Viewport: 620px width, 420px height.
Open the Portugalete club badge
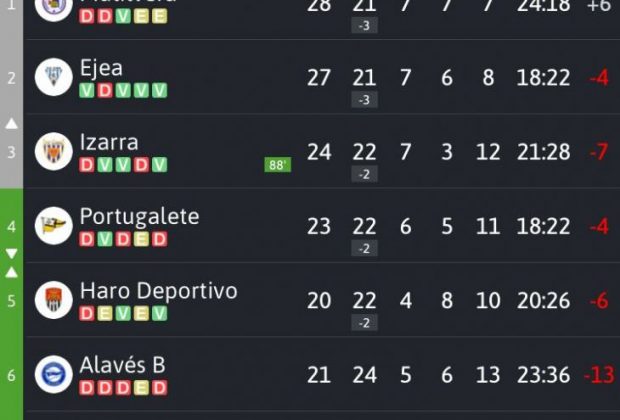(x=53, y=225)
